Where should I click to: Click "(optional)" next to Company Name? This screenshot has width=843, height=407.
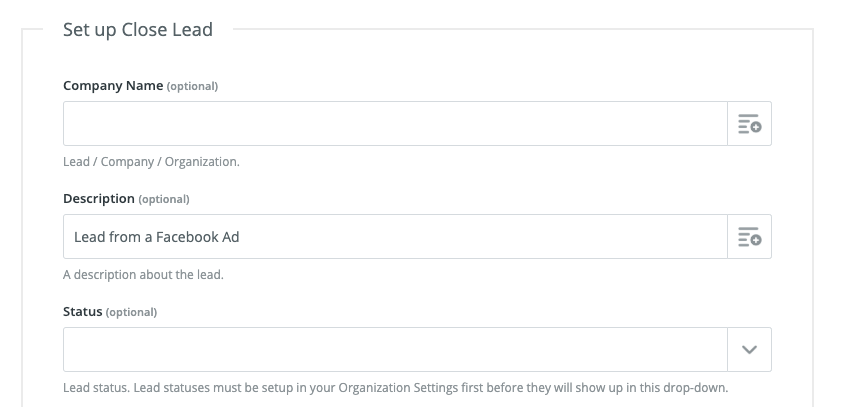coord(192,86)
